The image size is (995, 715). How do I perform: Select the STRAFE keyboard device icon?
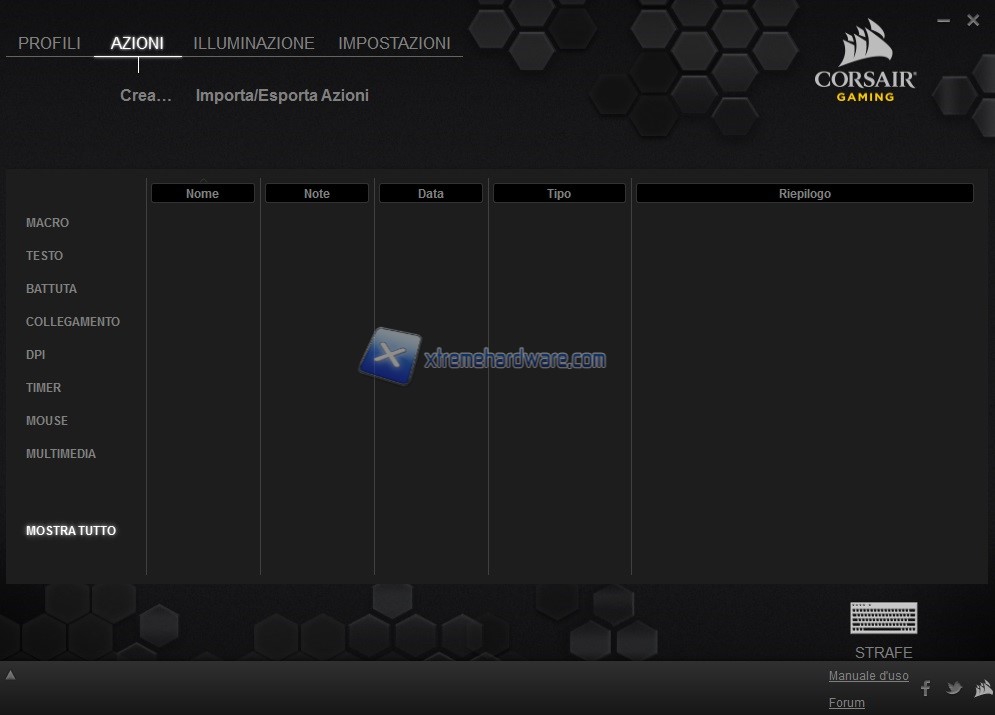pos(883,618)
